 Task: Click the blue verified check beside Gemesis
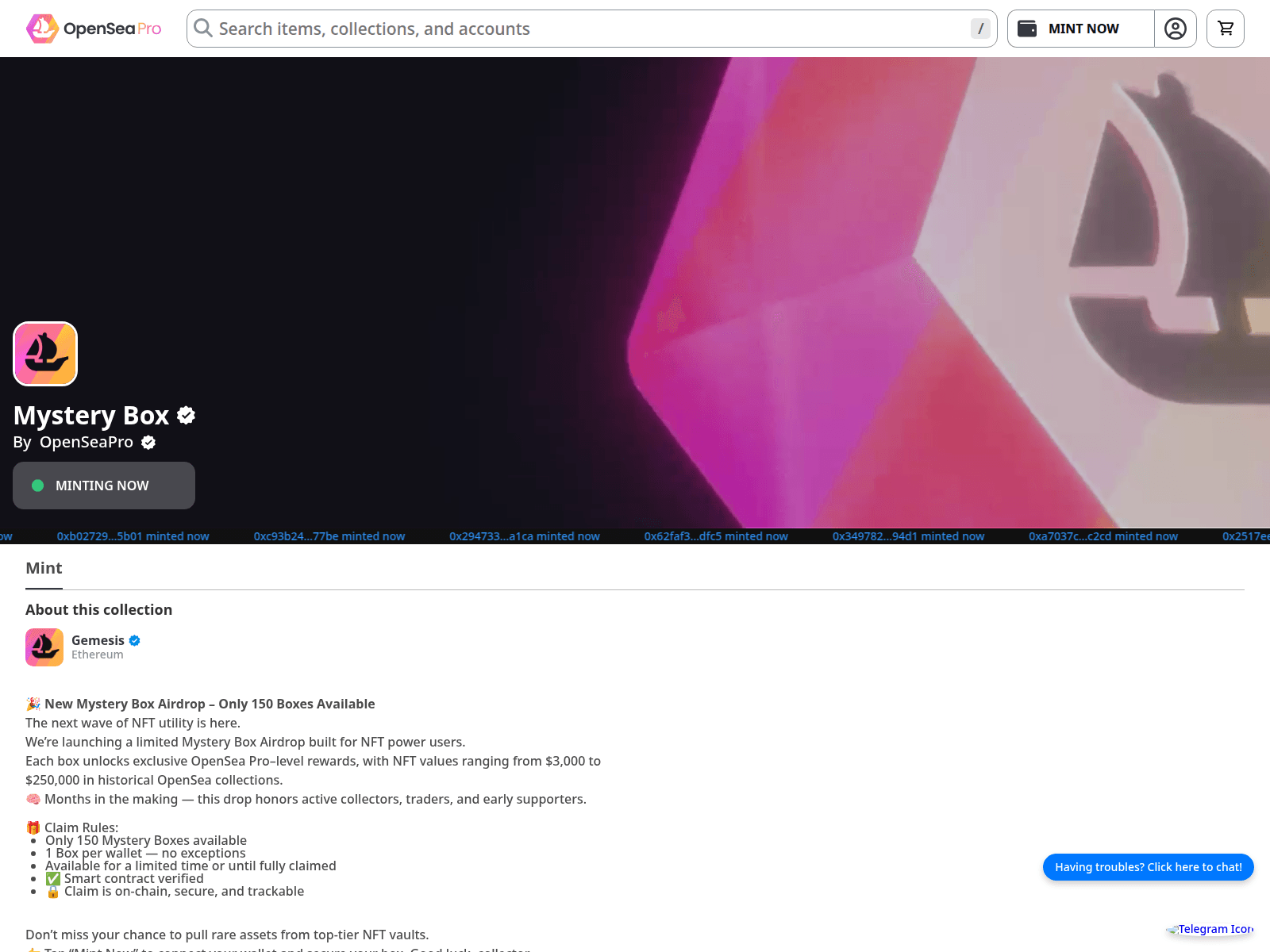point(135,640)
